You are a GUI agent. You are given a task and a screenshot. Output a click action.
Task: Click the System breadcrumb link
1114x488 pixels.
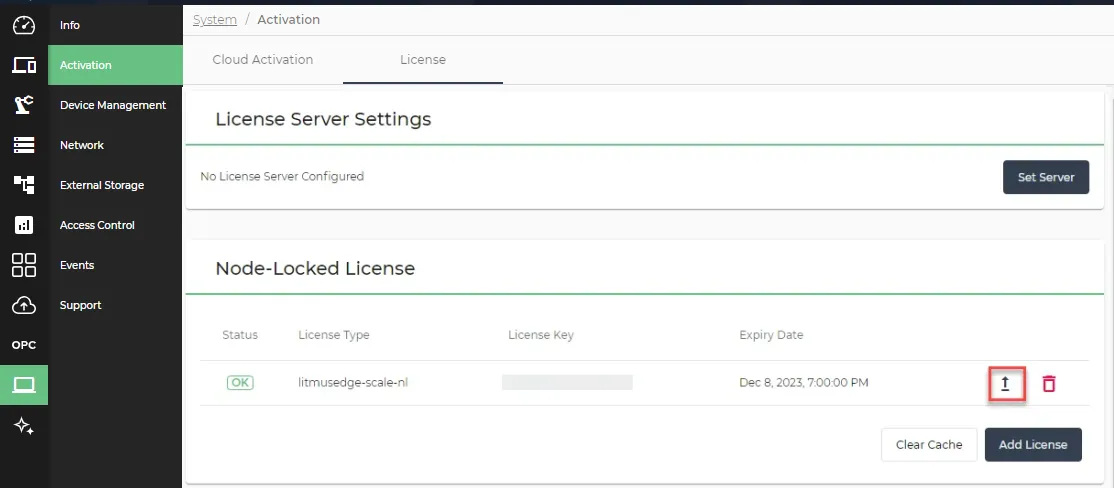(215, 20)
